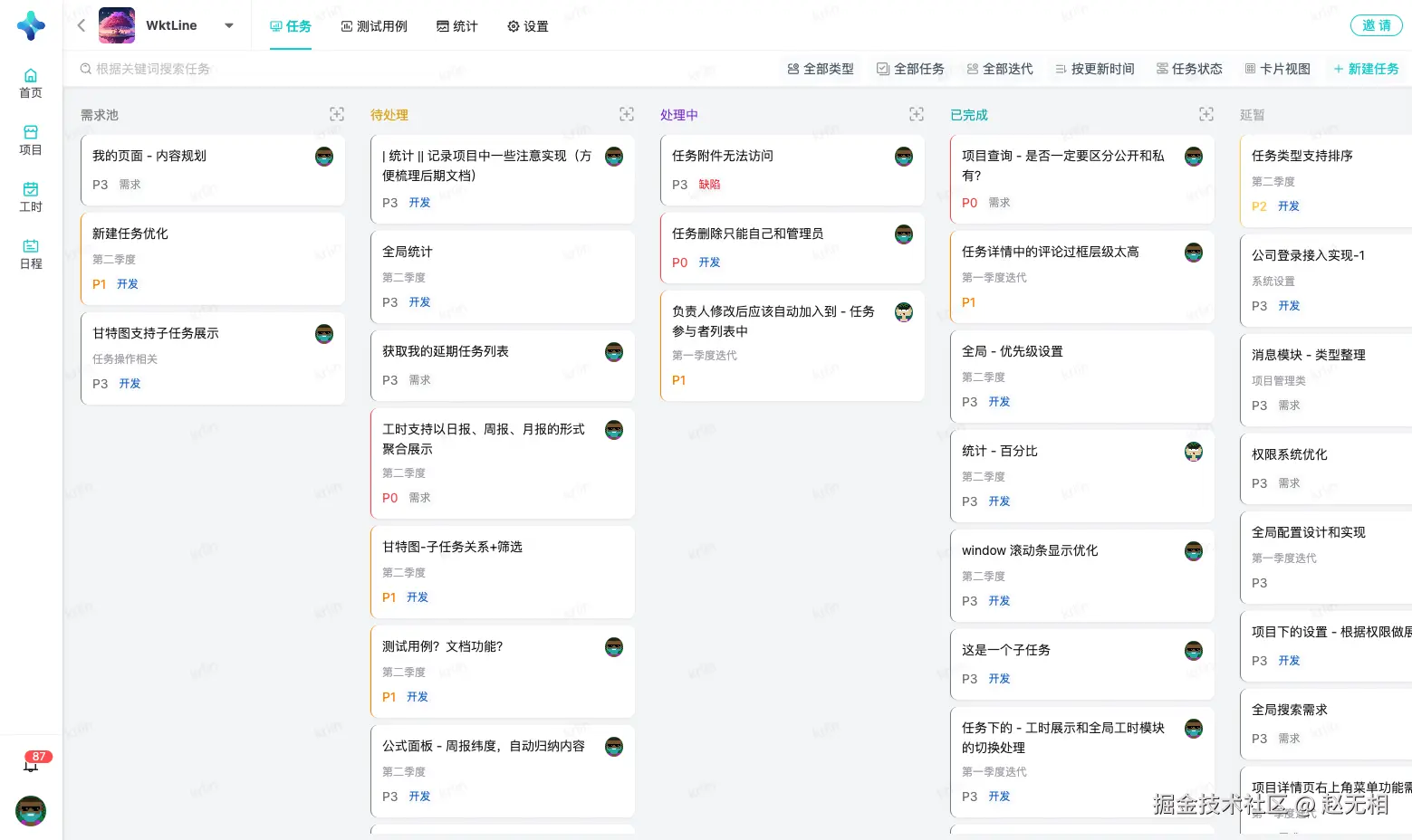1412x840 pixels.
Task: Switch to the 测试用例 tab
Action: [x=374, y=26]
